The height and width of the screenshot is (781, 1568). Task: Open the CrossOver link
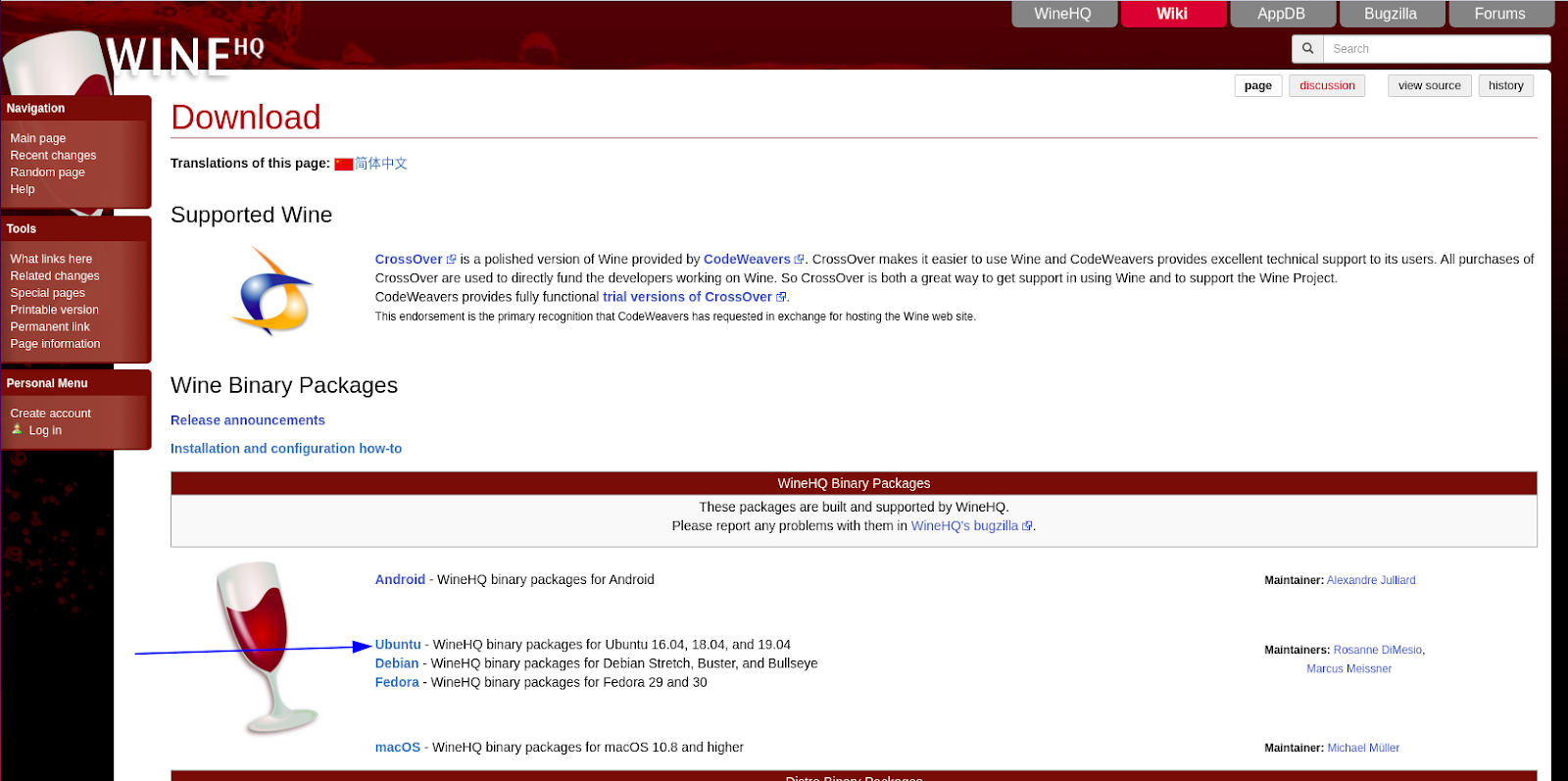click(x=409, y=260)
